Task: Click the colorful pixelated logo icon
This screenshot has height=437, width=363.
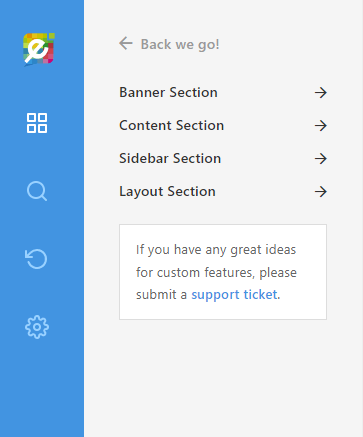Action: (39, 49)
